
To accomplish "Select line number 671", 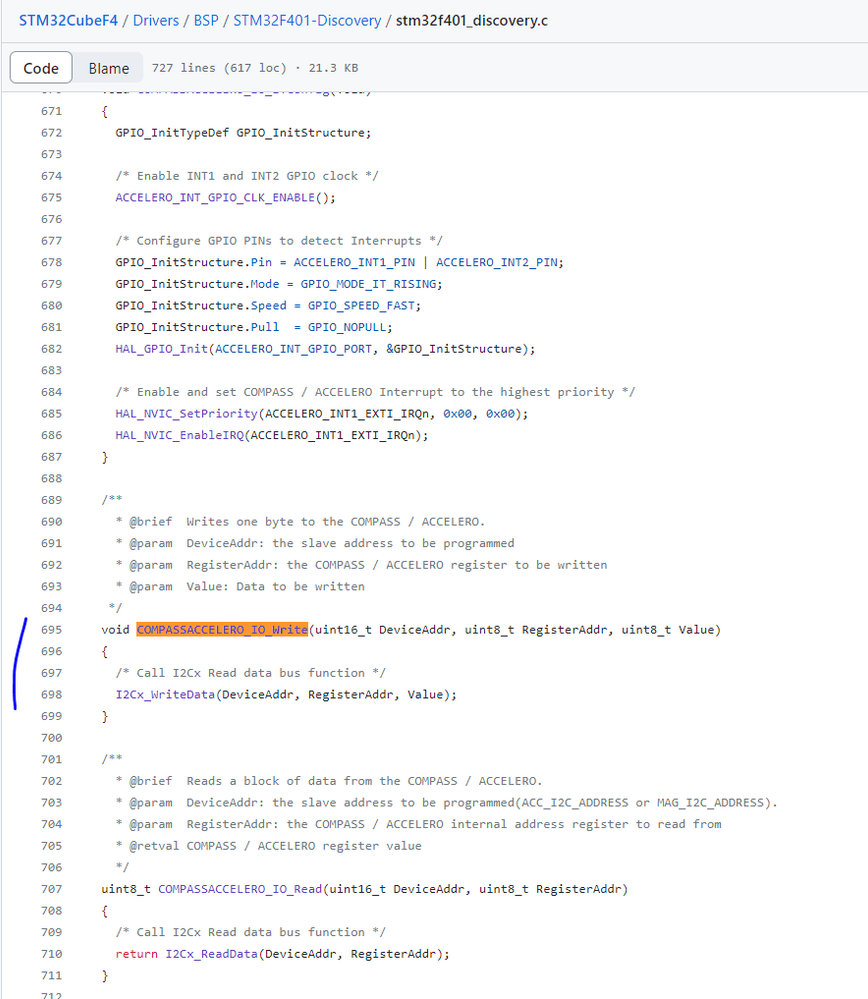I will click(x=52, y=111).
